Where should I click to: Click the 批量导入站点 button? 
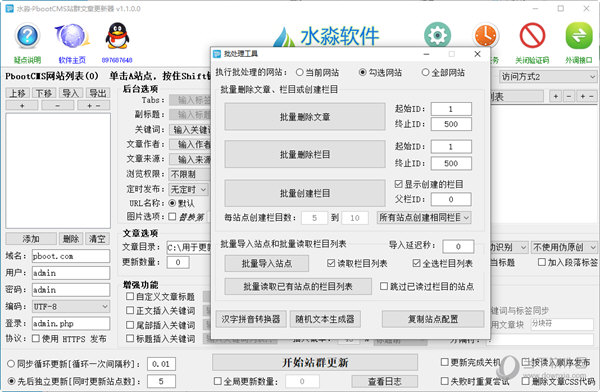pyautogui.click(x=267, y=263)
